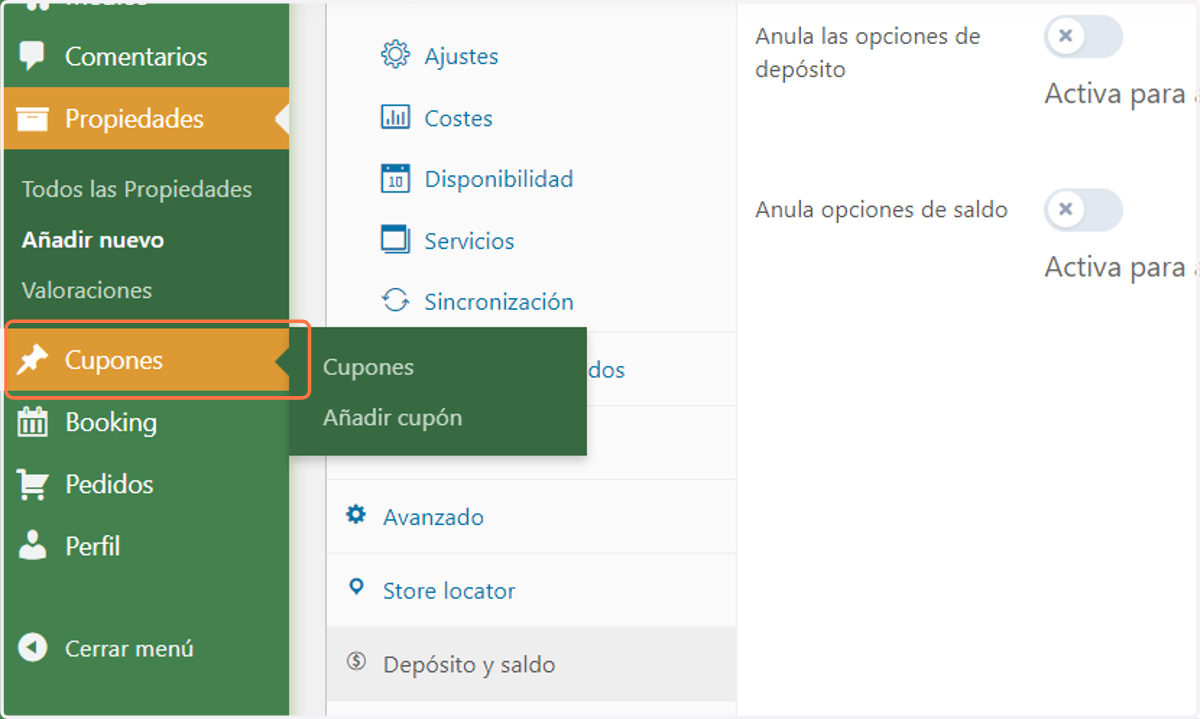This screenshot has height=719, width=1200.
Task: Enable the Anula las opciones de depósito toggle
Action: 1083,37
